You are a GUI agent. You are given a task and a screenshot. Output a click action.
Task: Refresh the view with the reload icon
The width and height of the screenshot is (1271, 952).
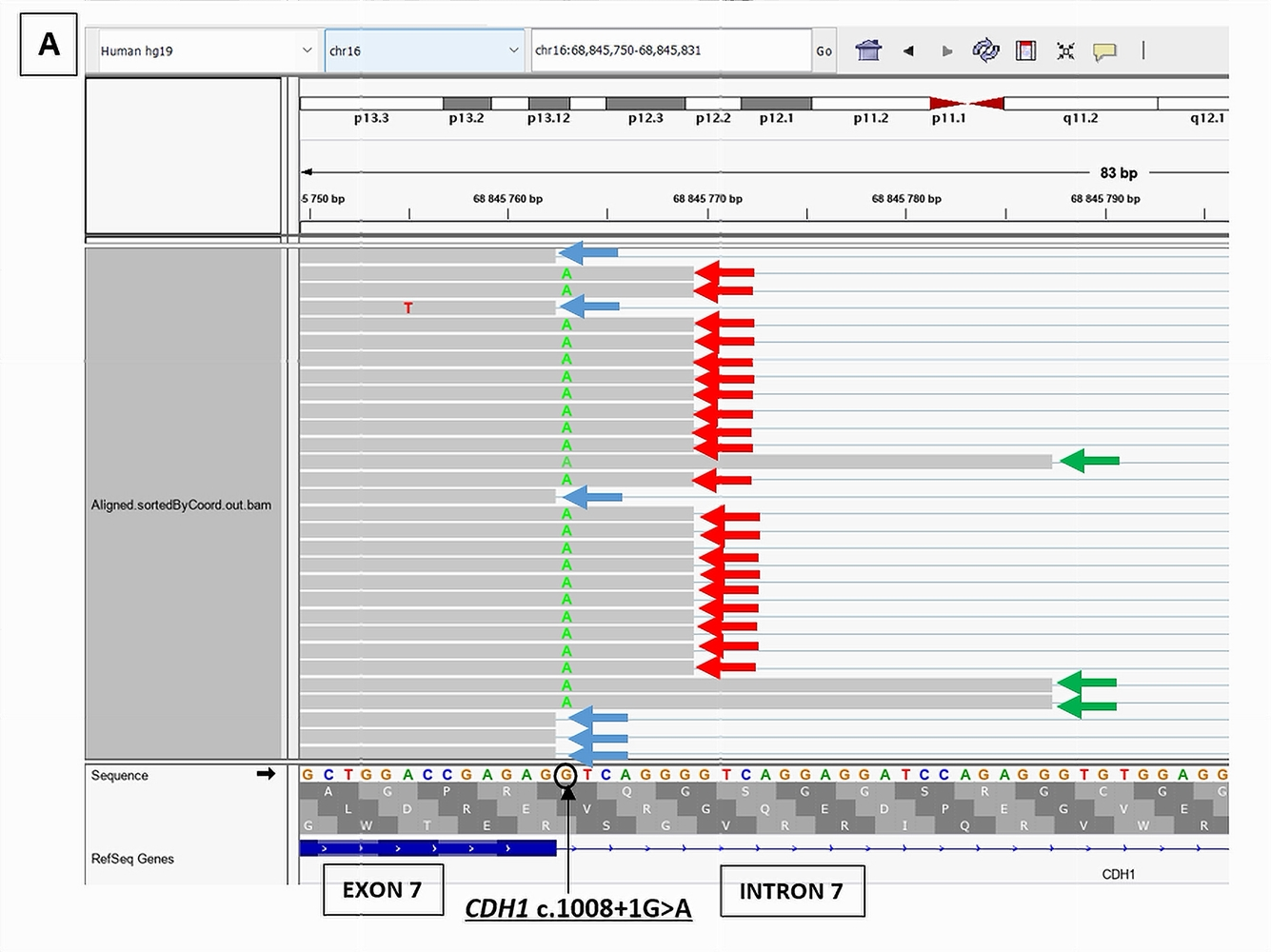985,50
